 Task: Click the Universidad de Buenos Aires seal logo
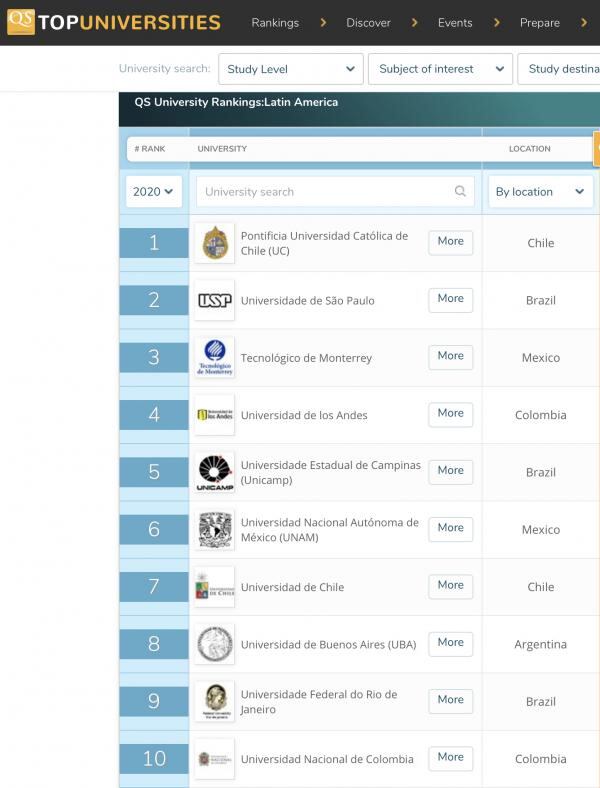pyautogui.click(x=215, y=644)
